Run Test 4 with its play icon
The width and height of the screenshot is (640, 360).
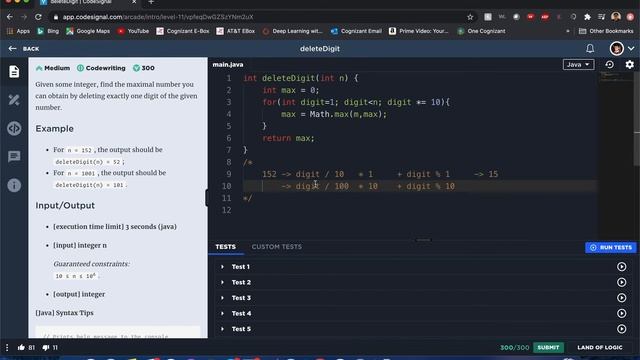pyautogui.click(x=621, y=313)
